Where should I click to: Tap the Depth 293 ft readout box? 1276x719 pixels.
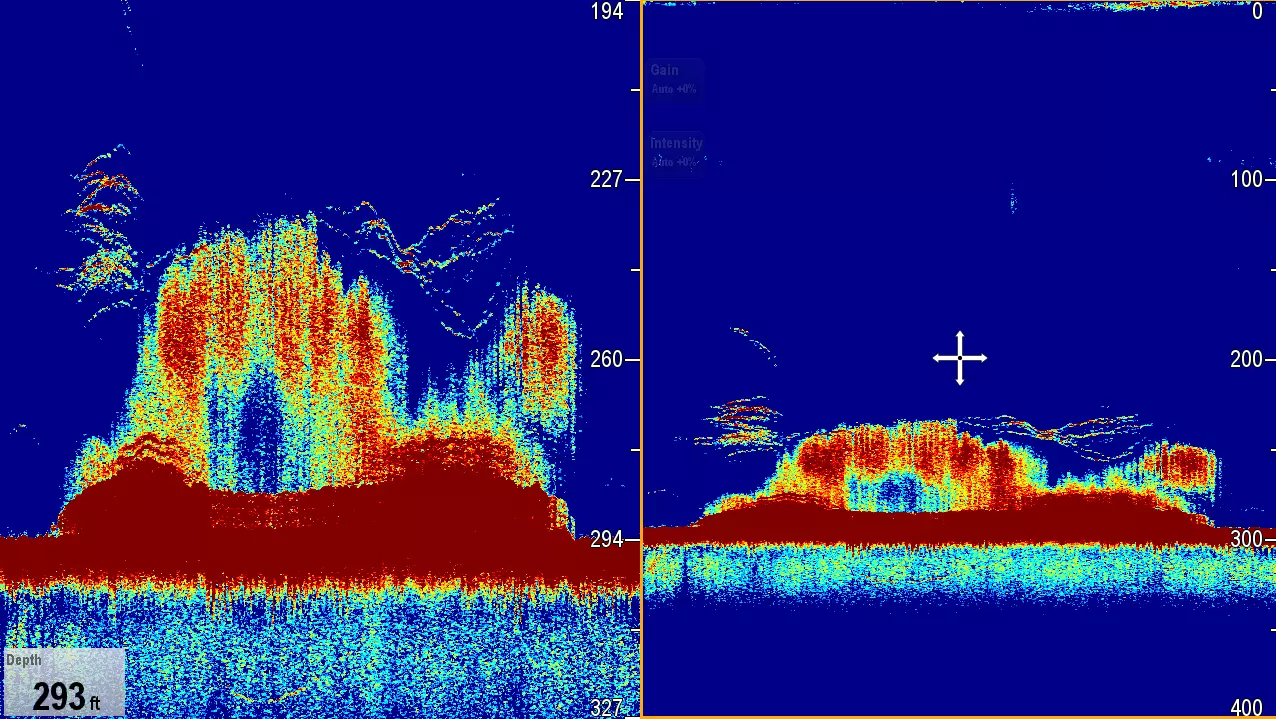coord(65,683)
